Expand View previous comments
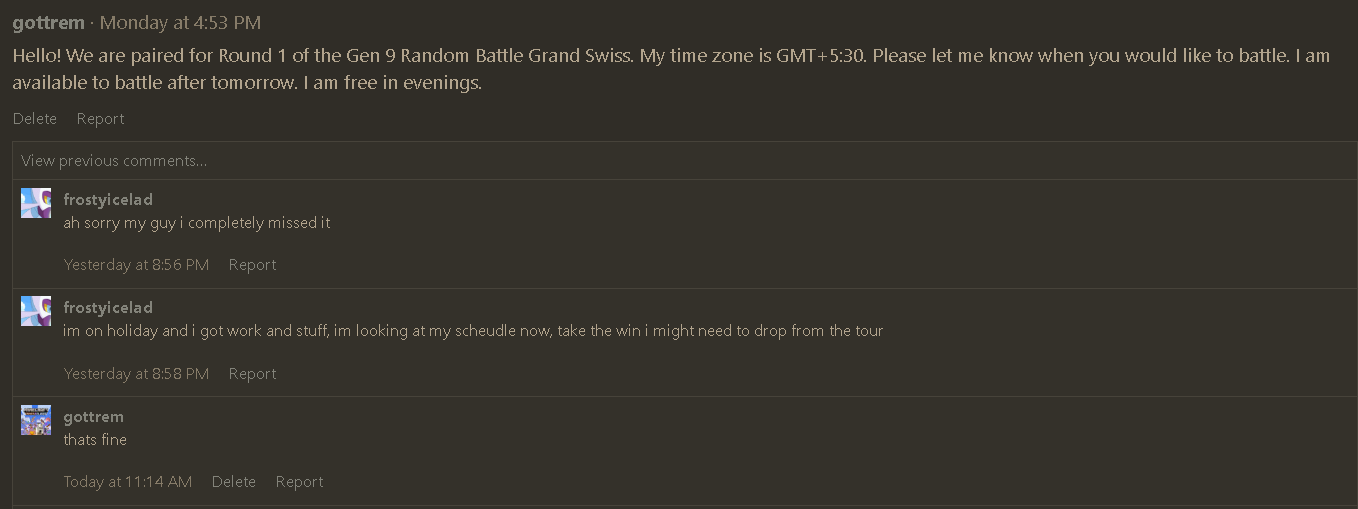The image size is (1358, 509). tap(114, 161)
